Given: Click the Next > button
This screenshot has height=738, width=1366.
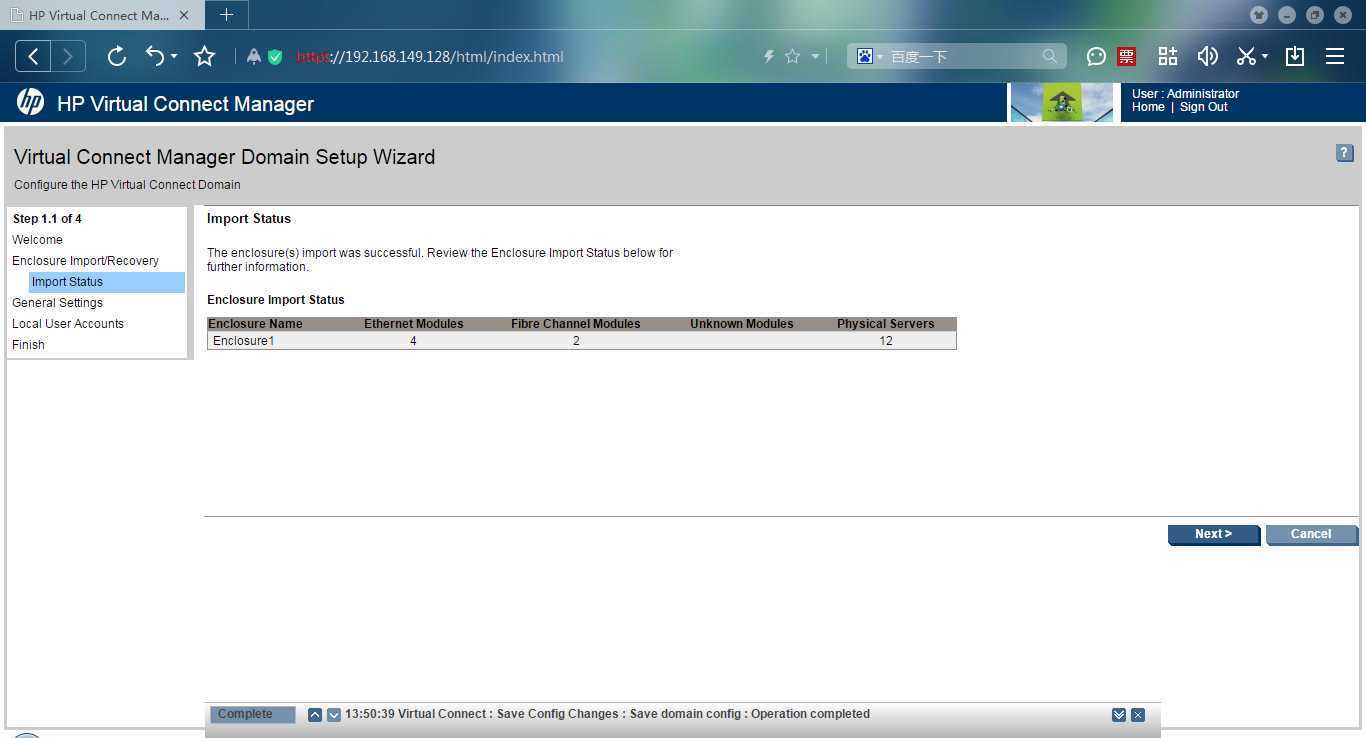Looking at the screenshot, I should (x=1213, y=534).
